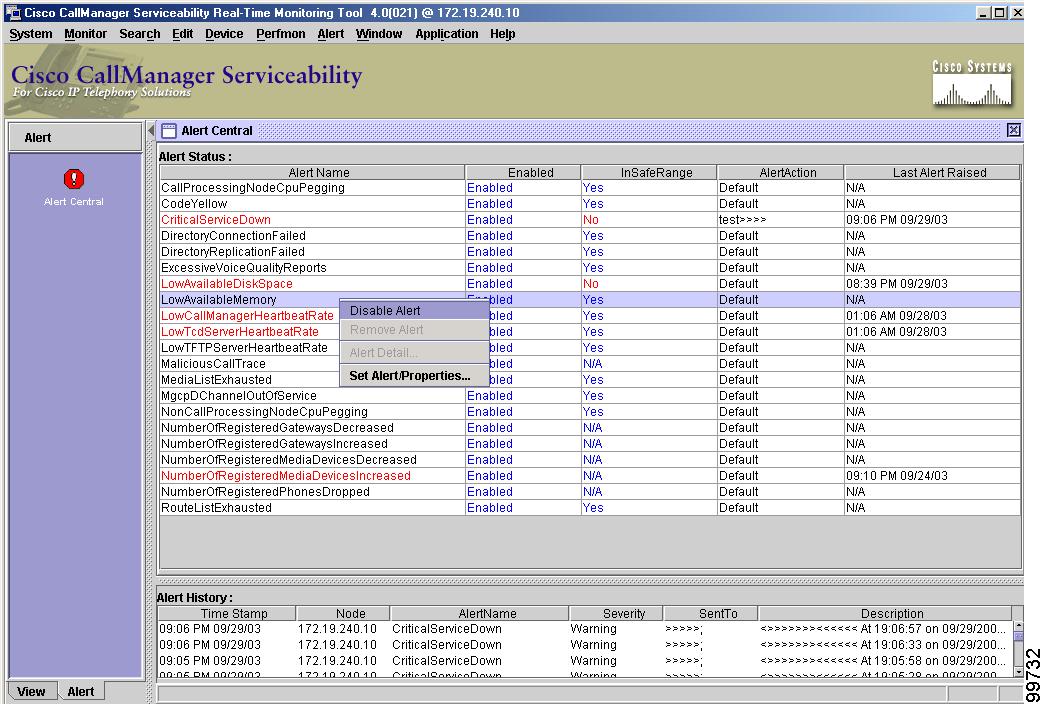Open the Help menu

click(x=502, y=34)
